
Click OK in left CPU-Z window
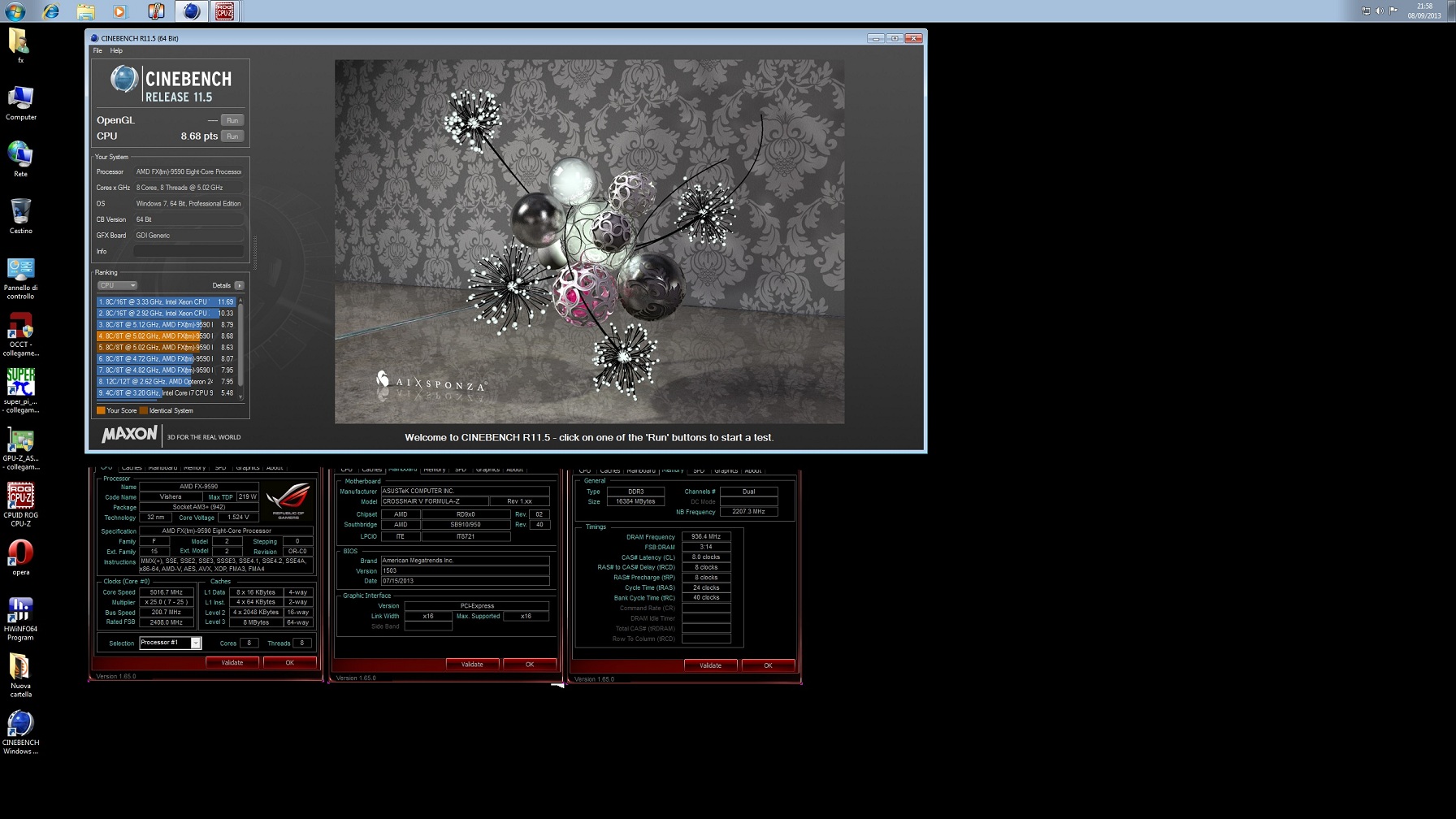290,663
